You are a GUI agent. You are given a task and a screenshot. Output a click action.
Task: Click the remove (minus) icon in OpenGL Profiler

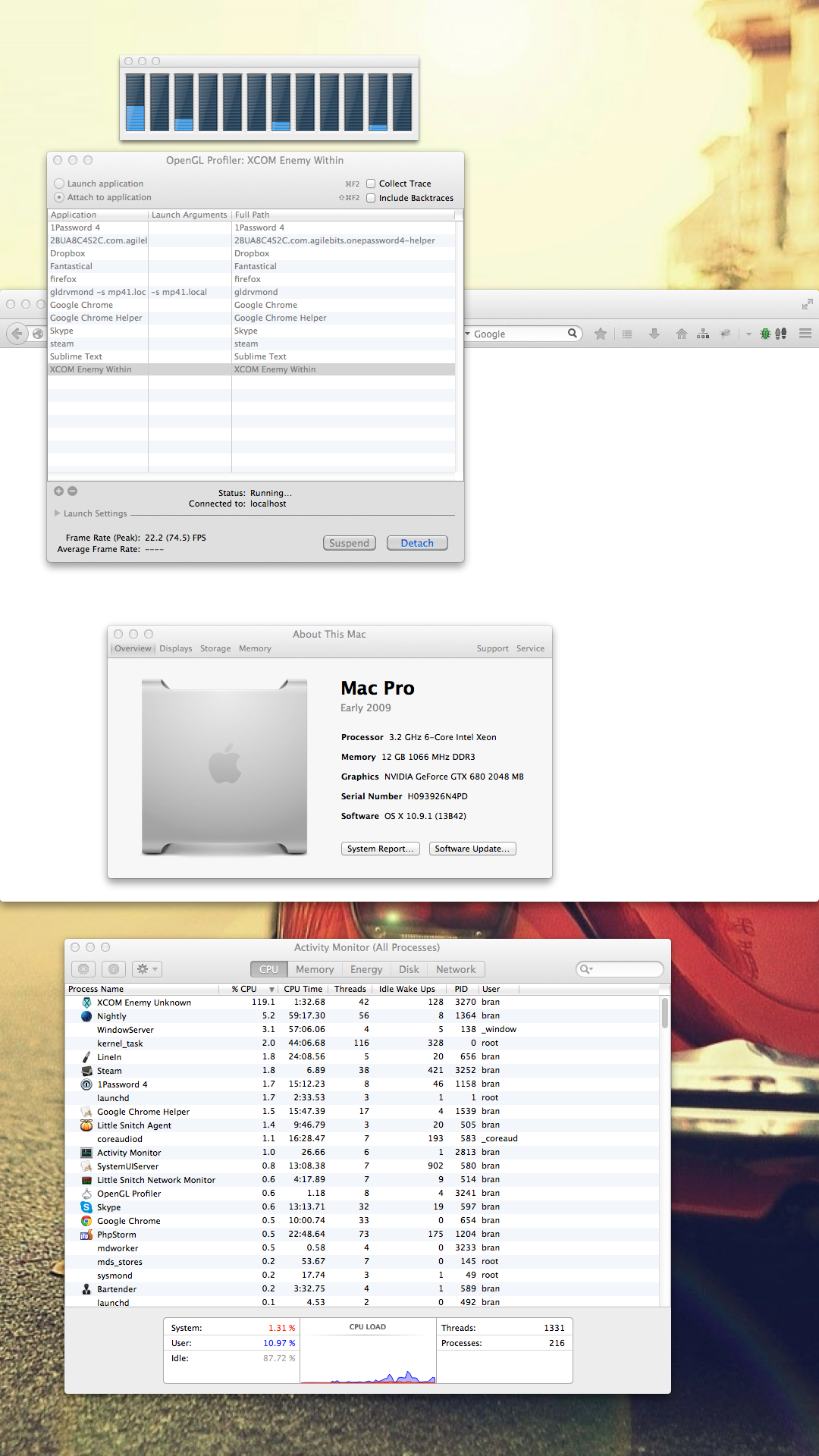73,491
